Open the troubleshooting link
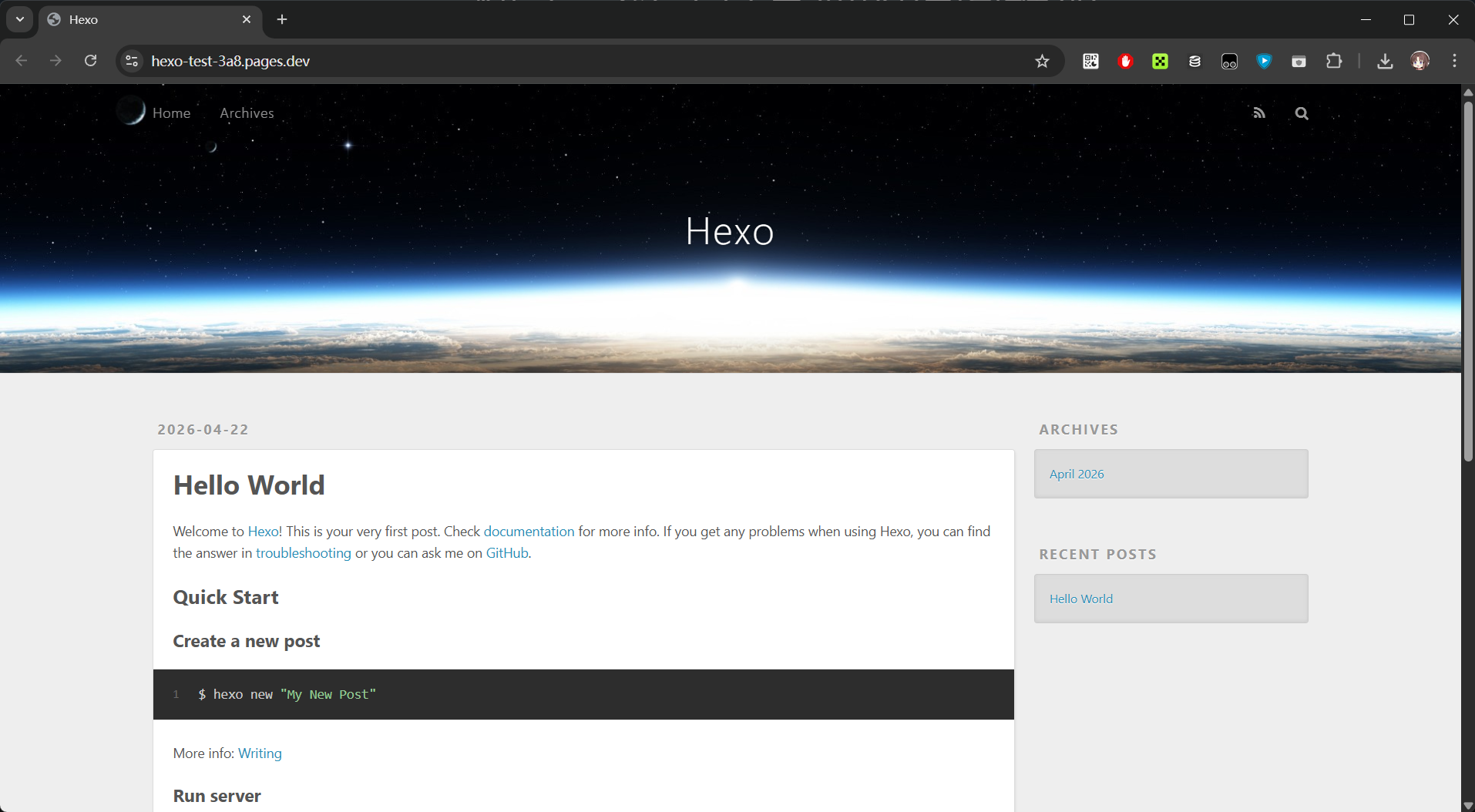This screenshot has height=812, width=1475. pyautogui.click(x=304, y=553)
